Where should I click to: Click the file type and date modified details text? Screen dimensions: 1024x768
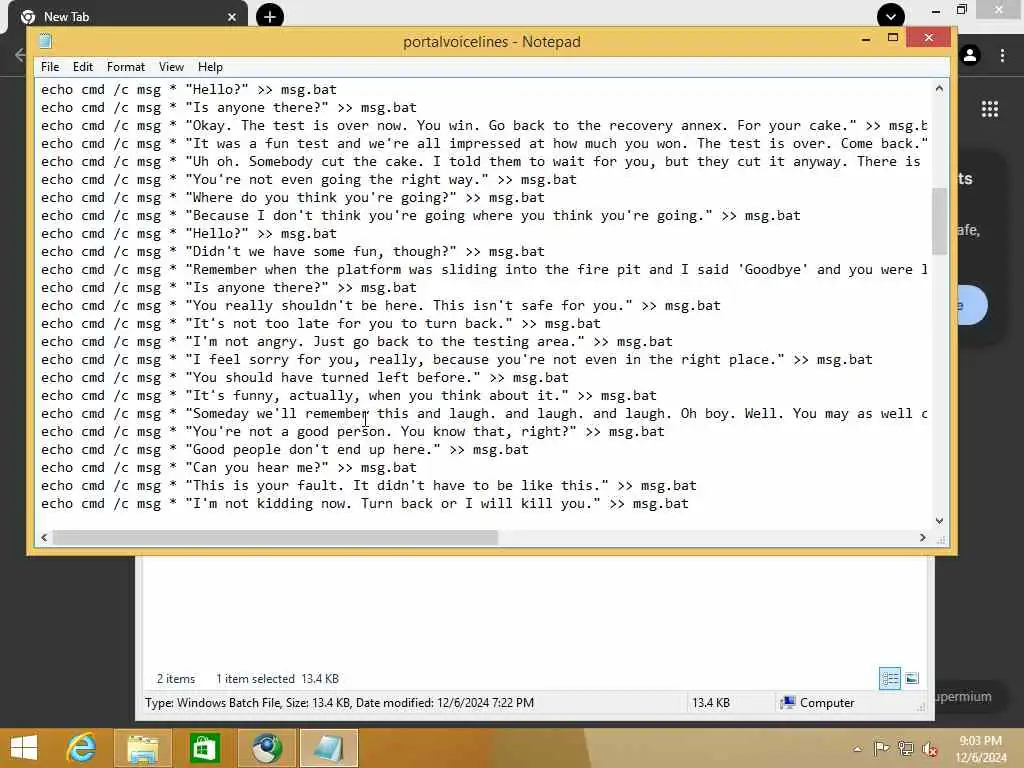point(340,703)
